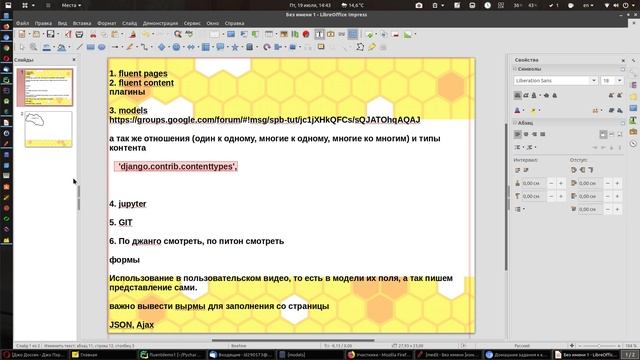Open the Вставка menu

(82, 23)
